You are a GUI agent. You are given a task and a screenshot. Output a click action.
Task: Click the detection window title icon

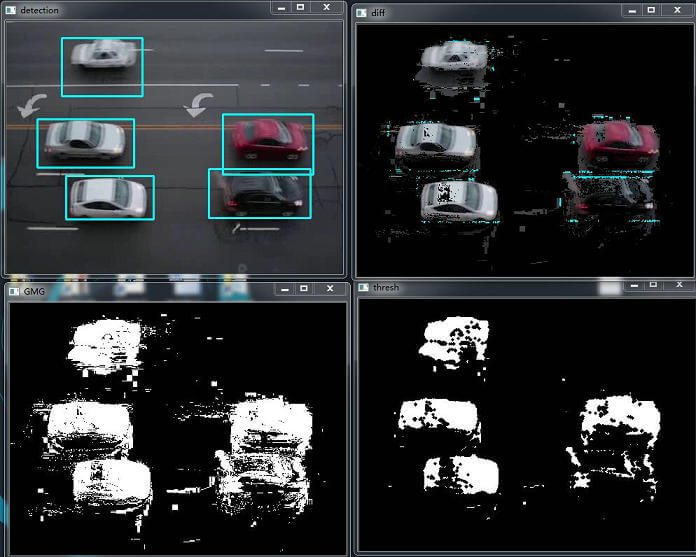(12, 9)
